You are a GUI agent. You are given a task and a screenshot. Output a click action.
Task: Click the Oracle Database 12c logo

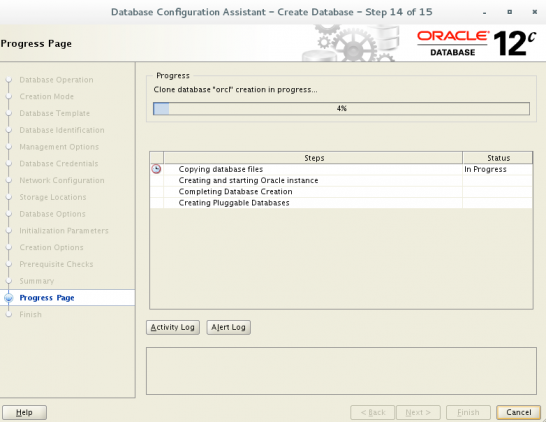click(x=476, y=44)
